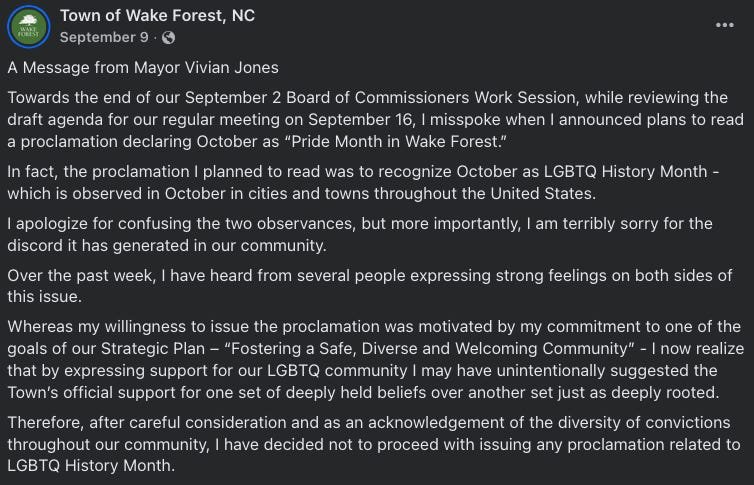Image resolution: width=754 pixels, height=485 pixels.
Task: Click the September 9 post timestamp
Action: [105, 38]
